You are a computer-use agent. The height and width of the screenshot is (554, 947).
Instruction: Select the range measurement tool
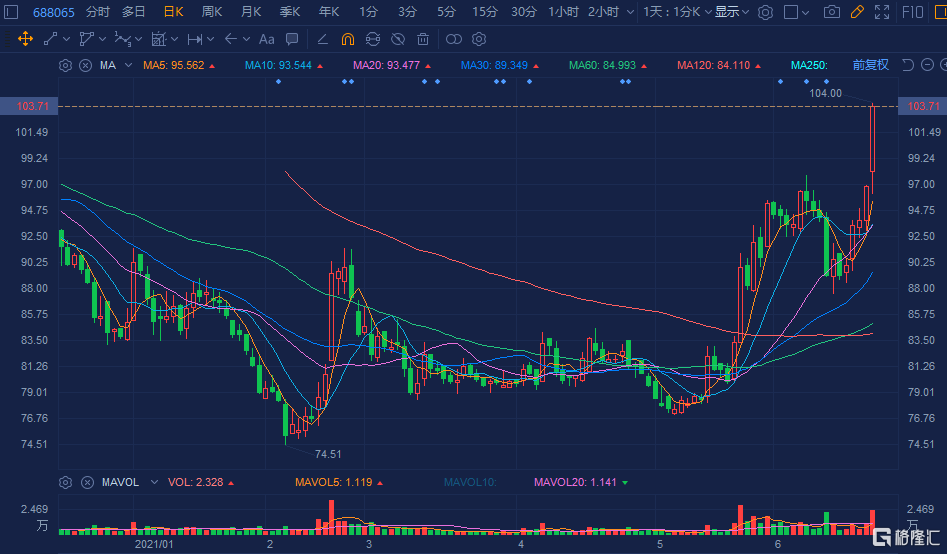pyautogui.click(x=194, y=39)
